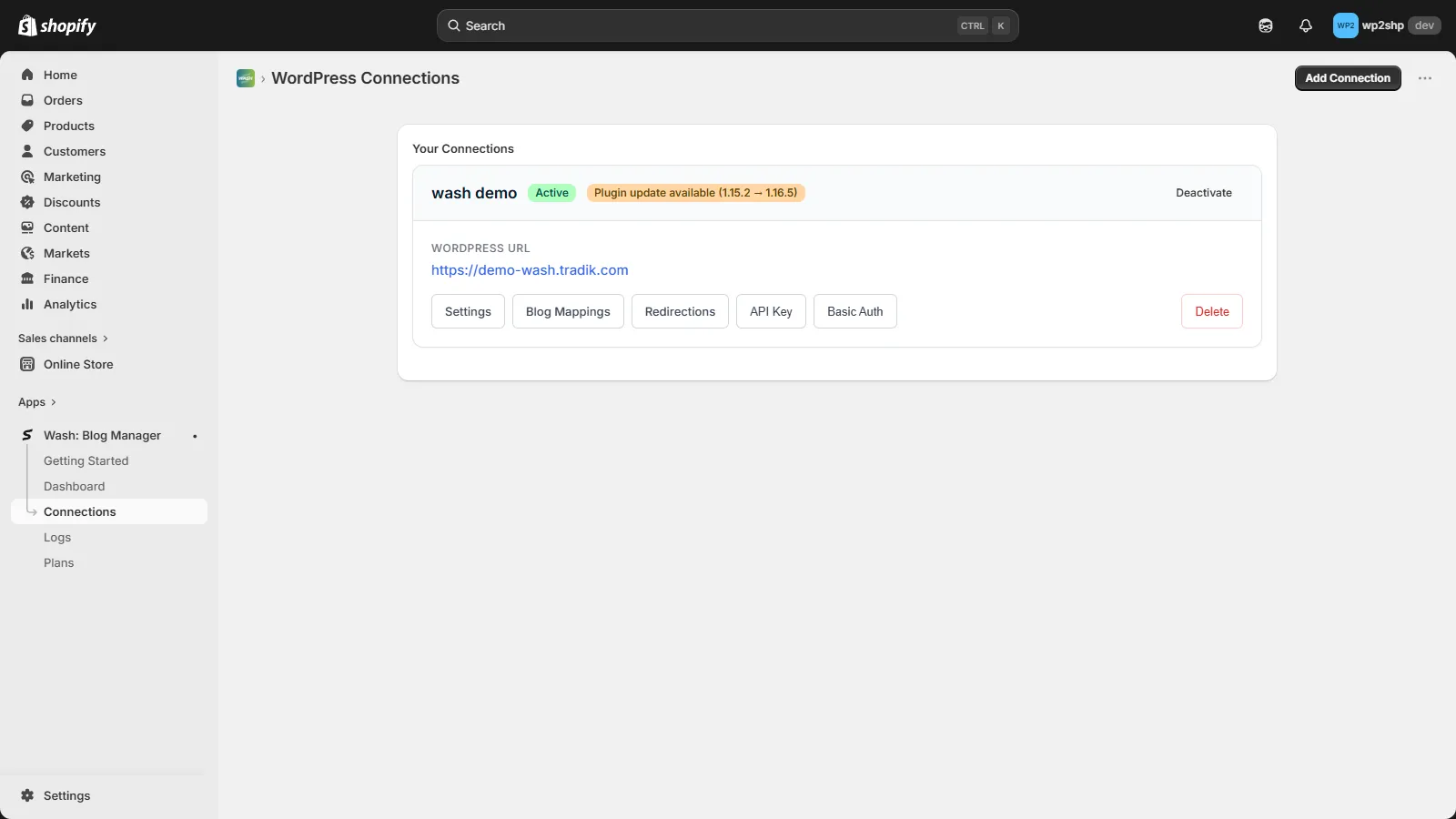Click the Settings gear icon in sidebar
Image resolution: width=1456 pixels, height=819 pixels.
pyautogui.click(x=27, y=795)
